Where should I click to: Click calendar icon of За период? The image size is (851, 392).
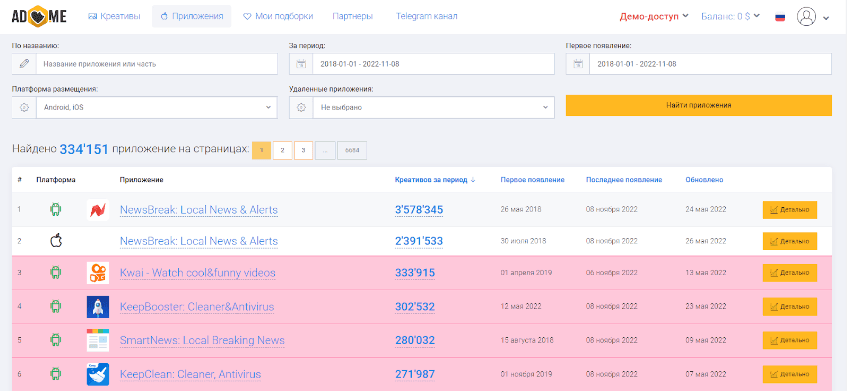[301, 64]
